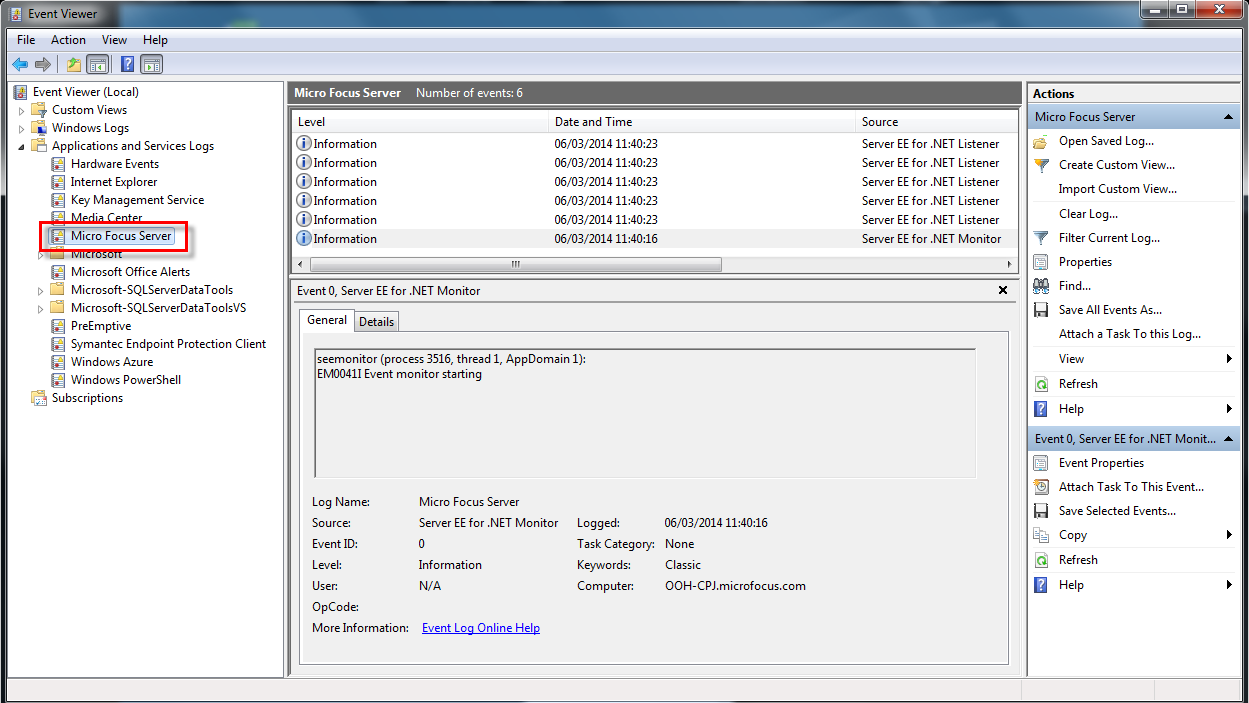Click the Back arrow in the toolbar
This screenshot has height=703, width=1249.
[x=20, y=65]
